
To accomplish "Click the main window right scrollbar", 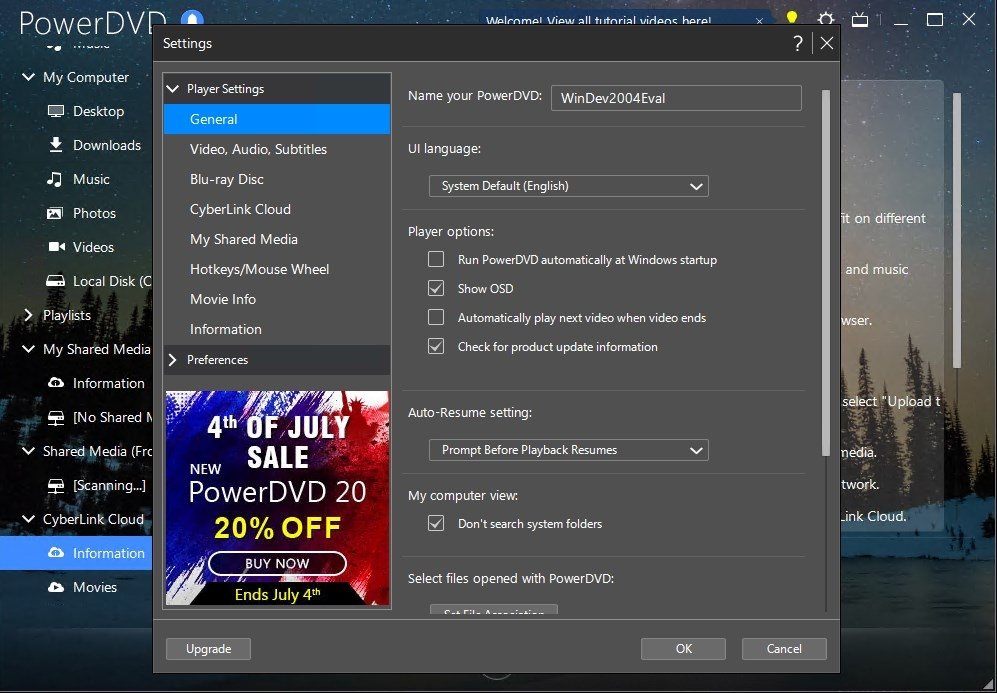I will click(x=957, y=230).
